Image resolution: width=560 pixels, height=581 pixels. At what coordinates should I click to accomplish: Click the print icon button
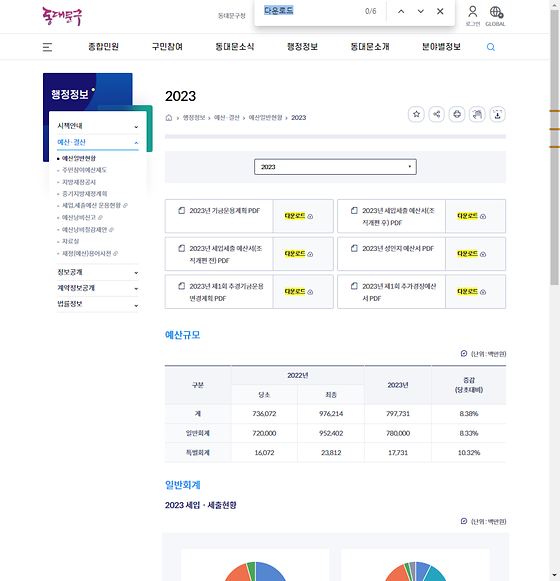457,114
